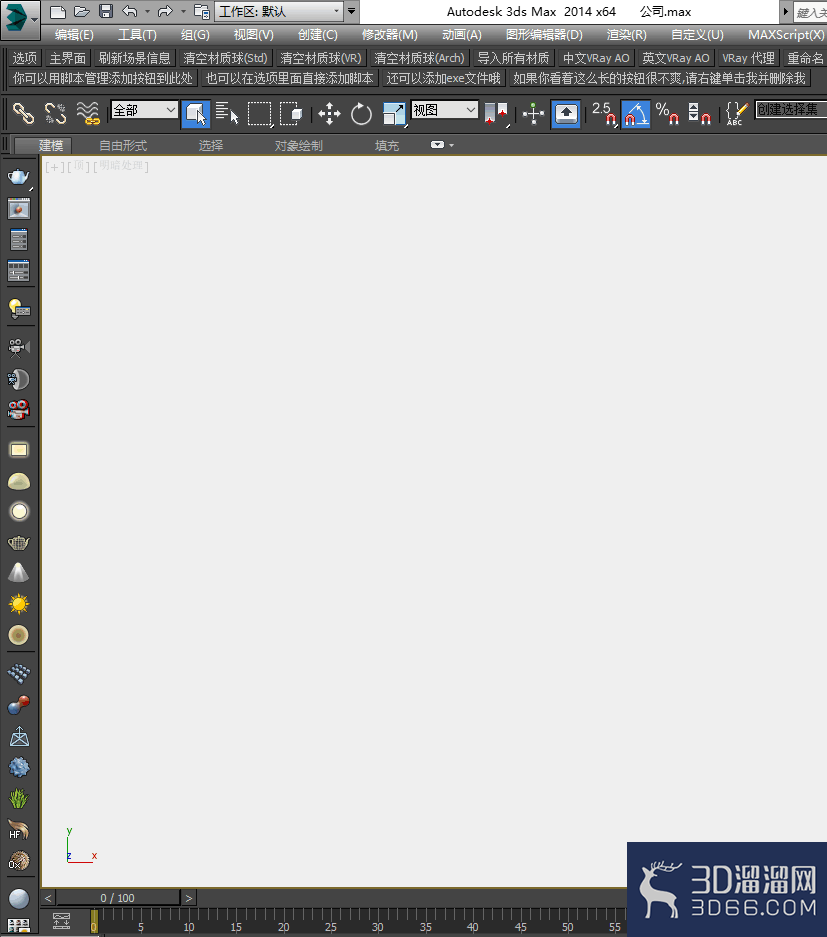Open the 渲染(R) menu
Screen dimensions: 827x937
626,35
